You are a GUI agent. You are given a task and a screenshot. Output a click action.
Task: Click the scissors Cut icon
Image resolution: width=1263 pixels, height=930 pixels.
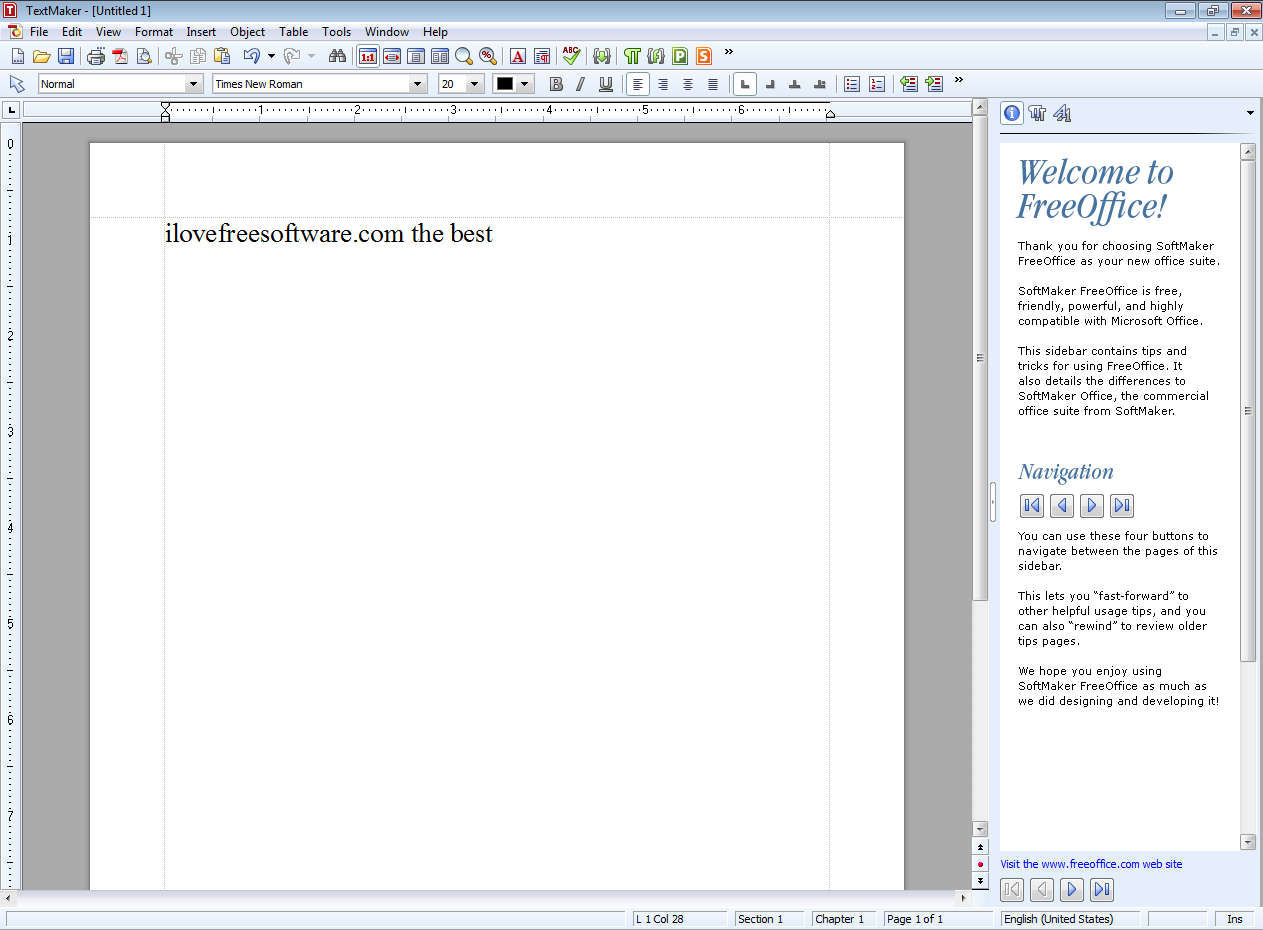pos(174,56)
